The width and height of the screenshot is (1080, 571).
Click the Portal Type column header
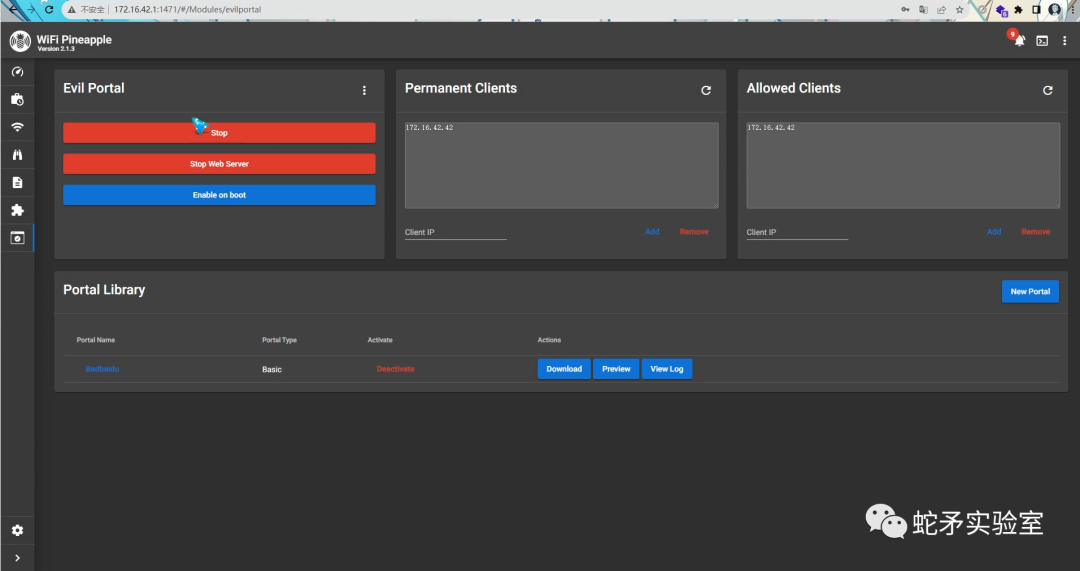(x=279, y=340)
